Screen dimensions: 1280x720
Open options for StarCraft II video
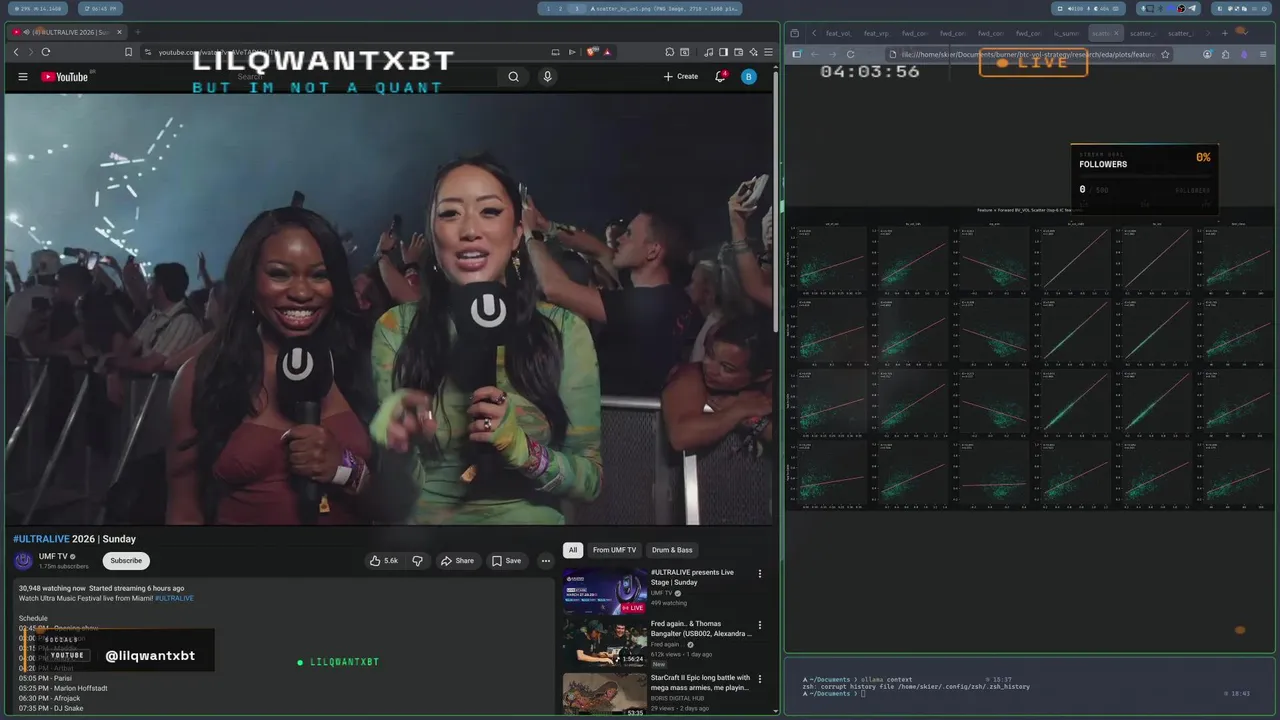point(759,679)
